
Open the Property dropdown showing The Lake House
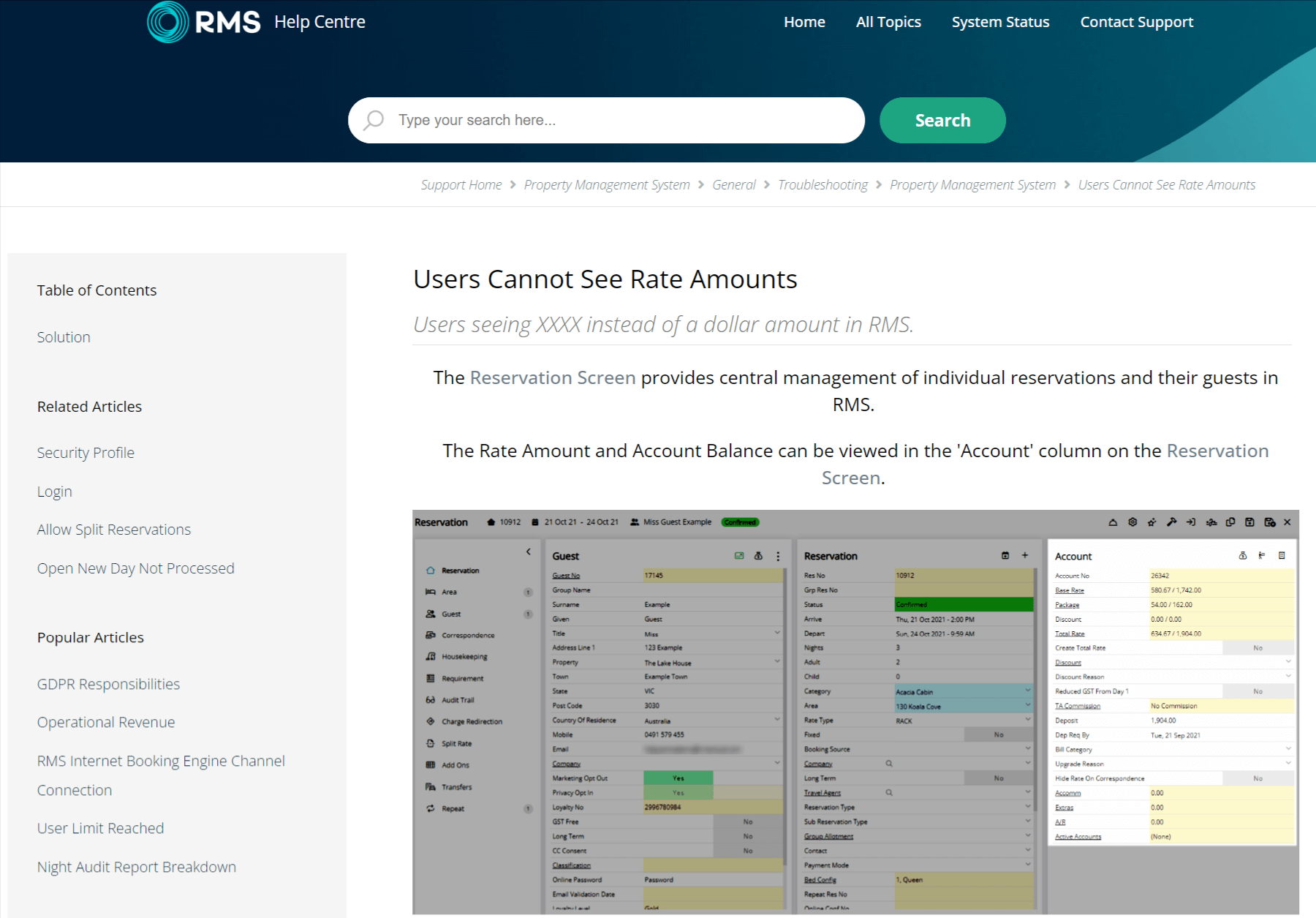pyautogui.click(x=713, y=662)
